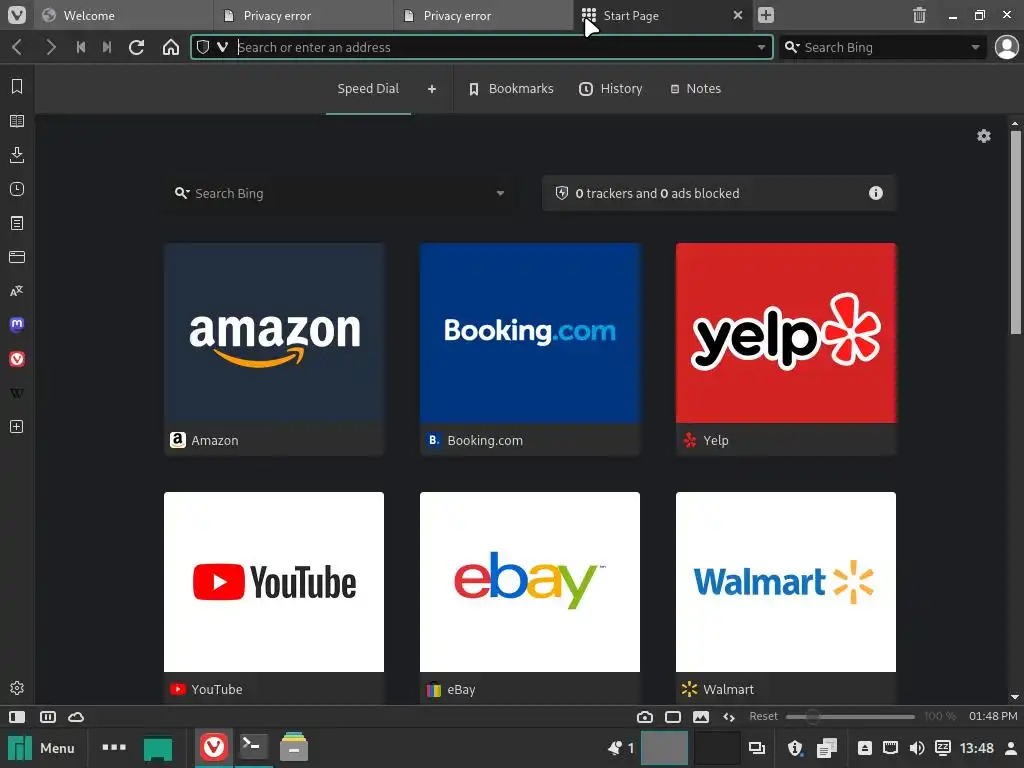
Task: Open page actions code icon
Action: coord(729,716)
